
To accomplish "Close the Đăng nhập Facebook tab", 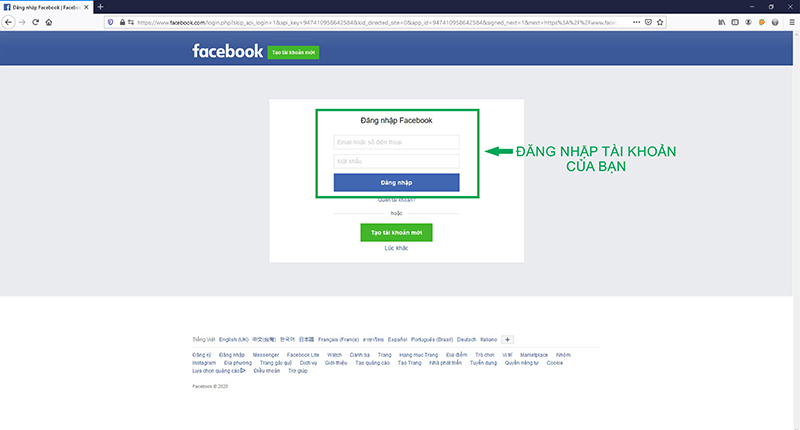I will click(86, 7).
